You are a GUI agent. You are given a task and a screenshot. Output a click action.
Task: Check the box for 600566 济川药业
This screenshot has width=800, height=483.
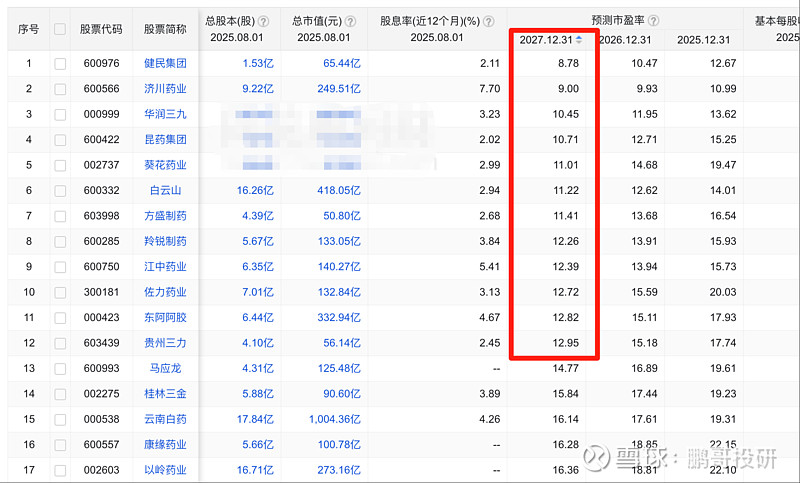point(60,89)
